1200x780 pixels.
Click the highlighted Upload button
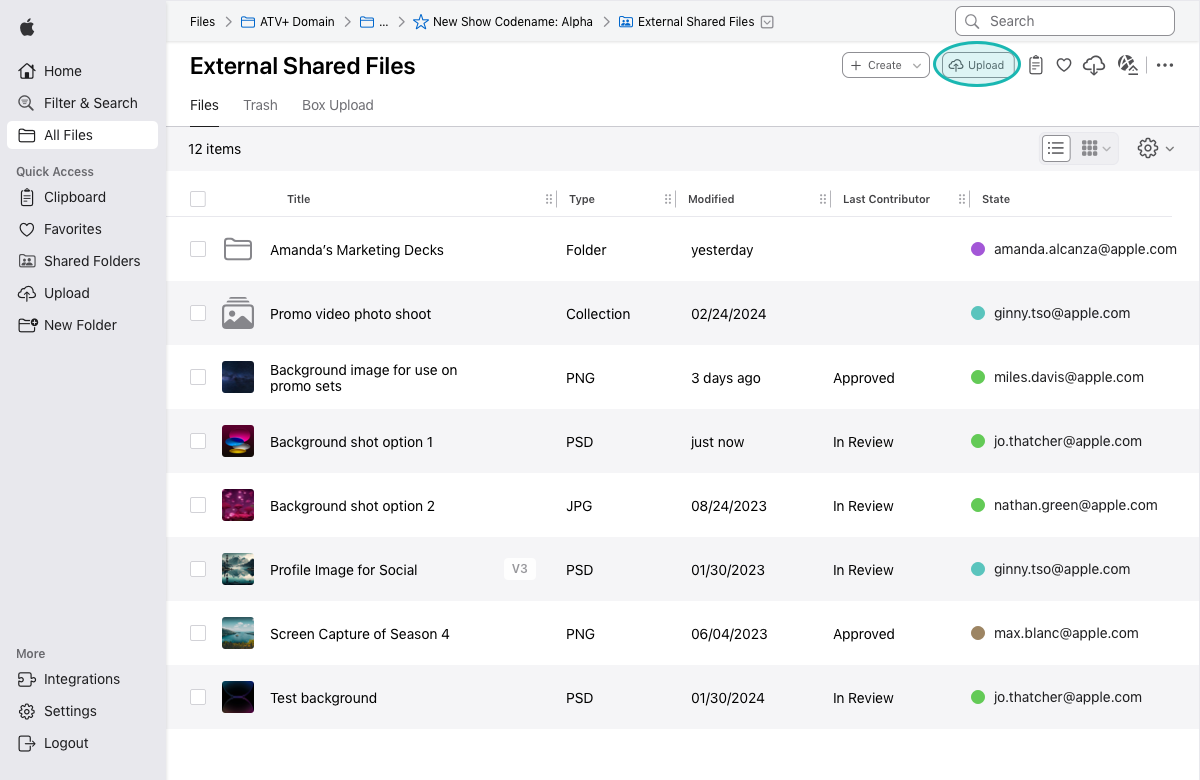(x=976, y=65)
